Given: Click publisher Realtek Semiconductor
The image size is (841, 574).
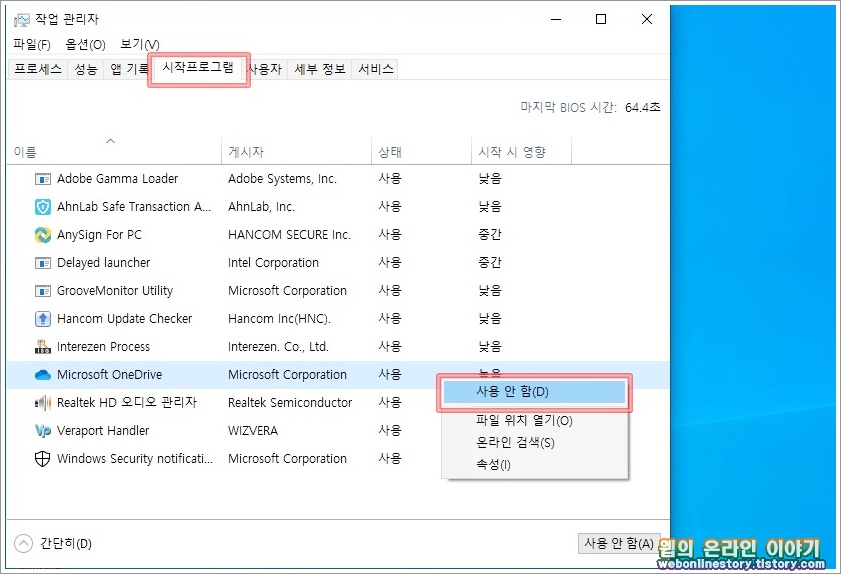Looking at the screenshot, I should pos(290,402).
